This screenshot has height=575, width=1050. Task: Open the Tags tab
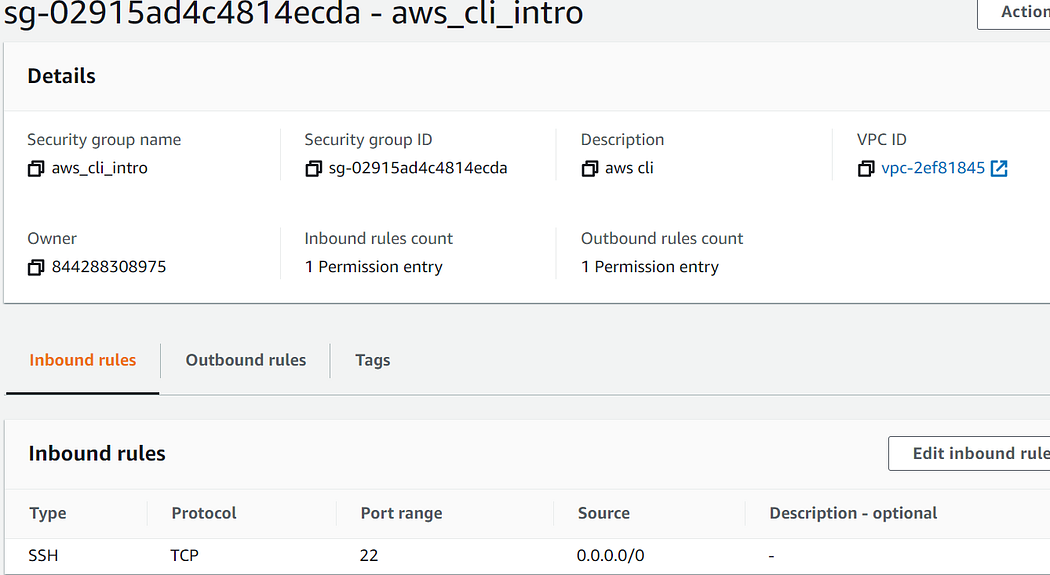tap(372, 360)
